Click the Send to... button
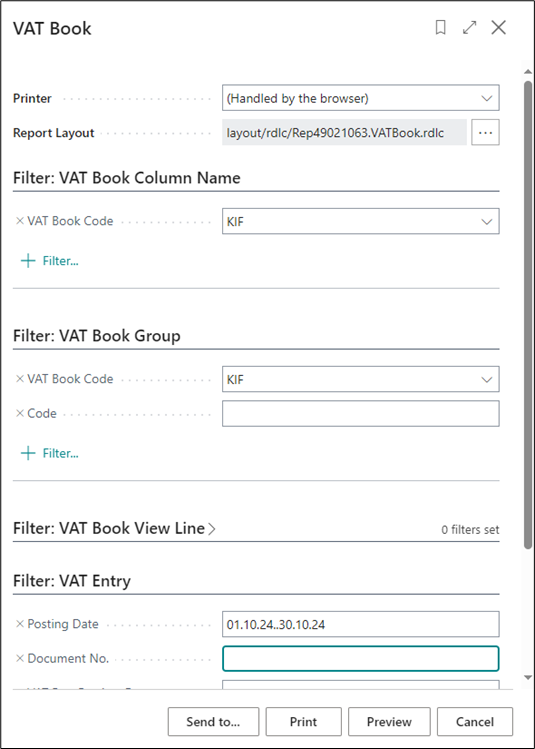 coord(213,721)
